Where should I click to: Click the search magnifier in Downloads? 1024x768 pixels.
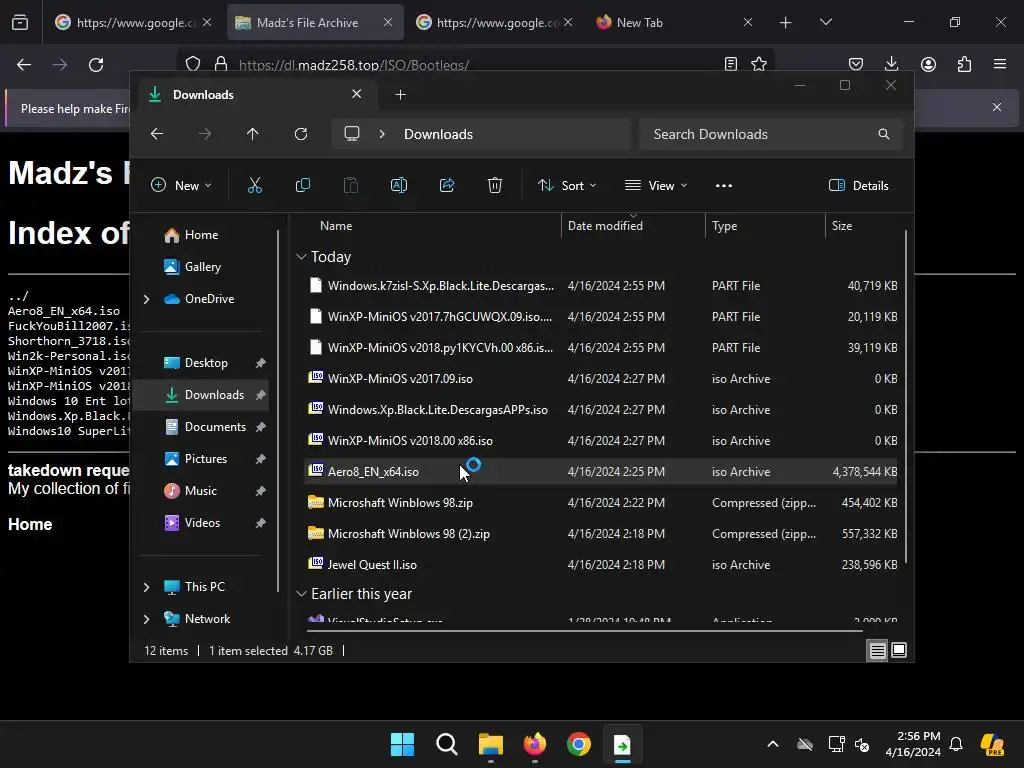884,134
